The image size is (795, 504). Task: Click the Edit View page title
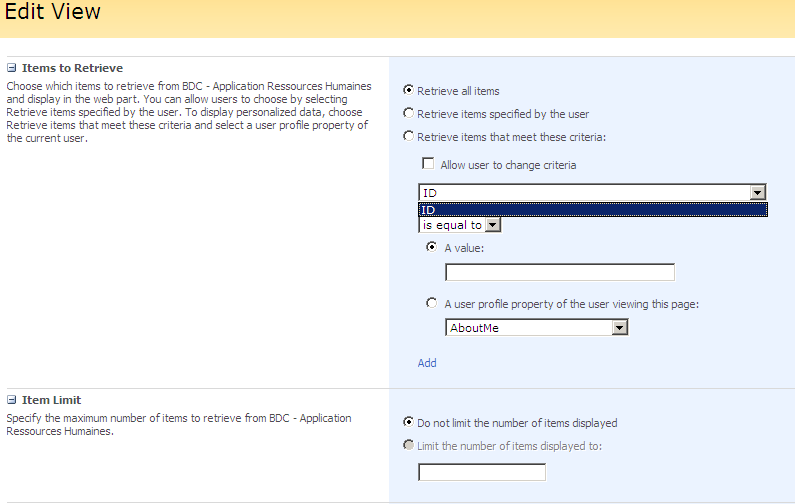pos(52,14)
